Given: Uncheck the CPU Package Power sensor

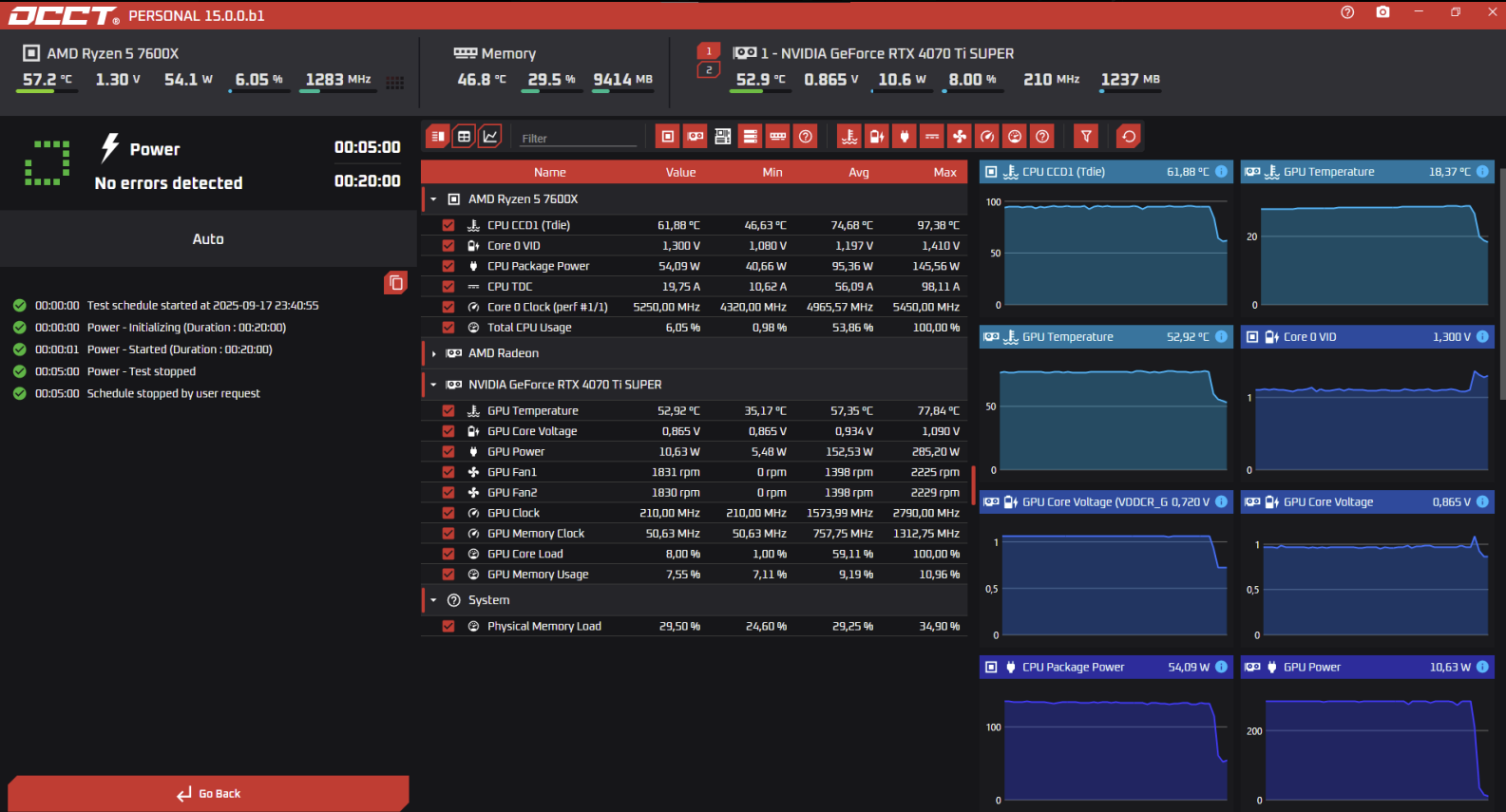Looking at the screenshot, I should click(x=448, y=266).
